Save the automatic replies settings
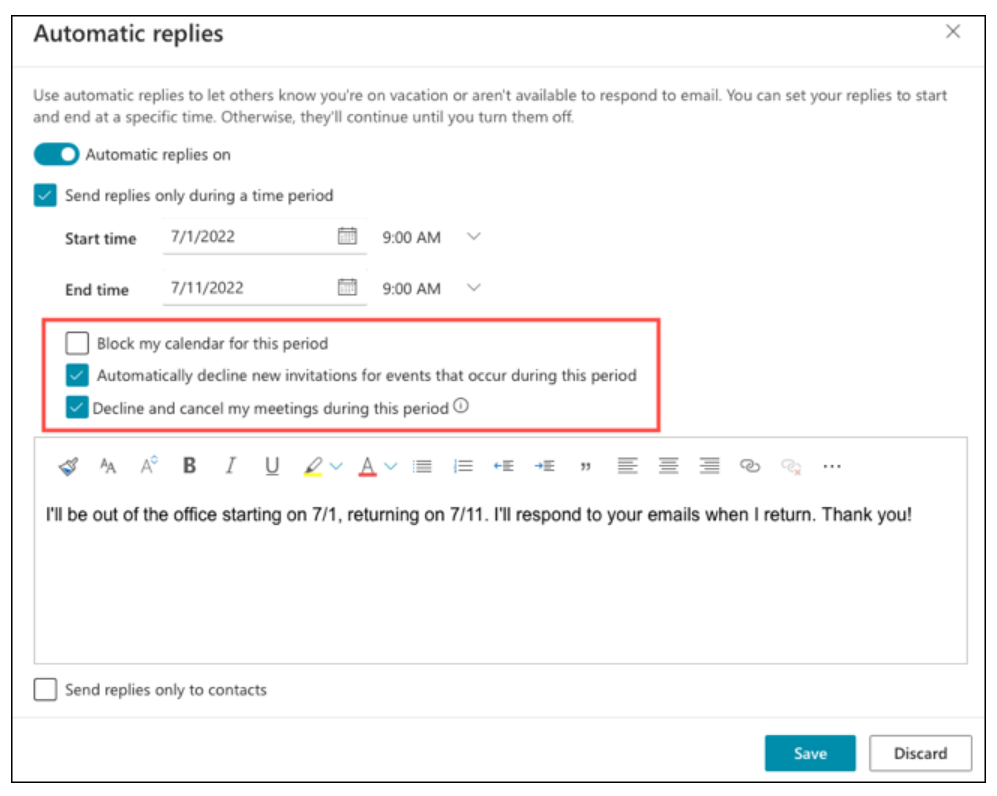This screenshot has width=997, height=796. pos(810,753)
